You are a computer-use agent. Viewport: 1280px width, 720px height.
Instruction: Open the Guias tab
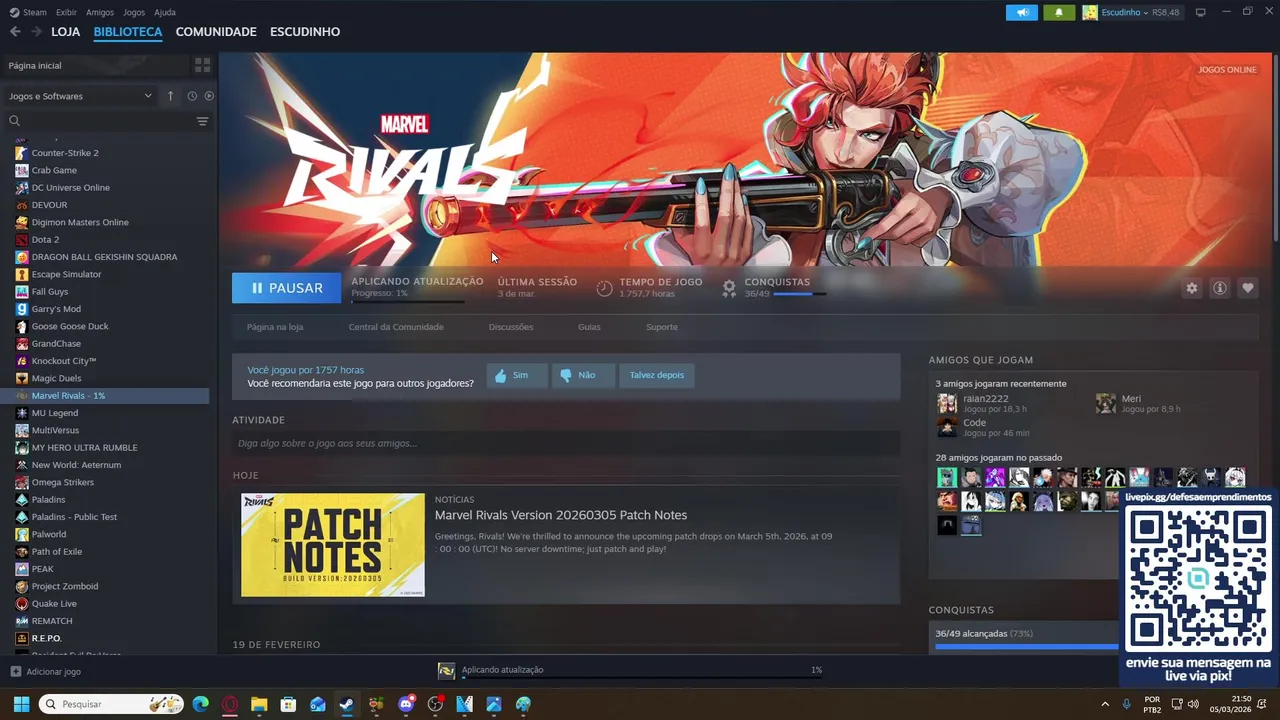pos(589,327)
